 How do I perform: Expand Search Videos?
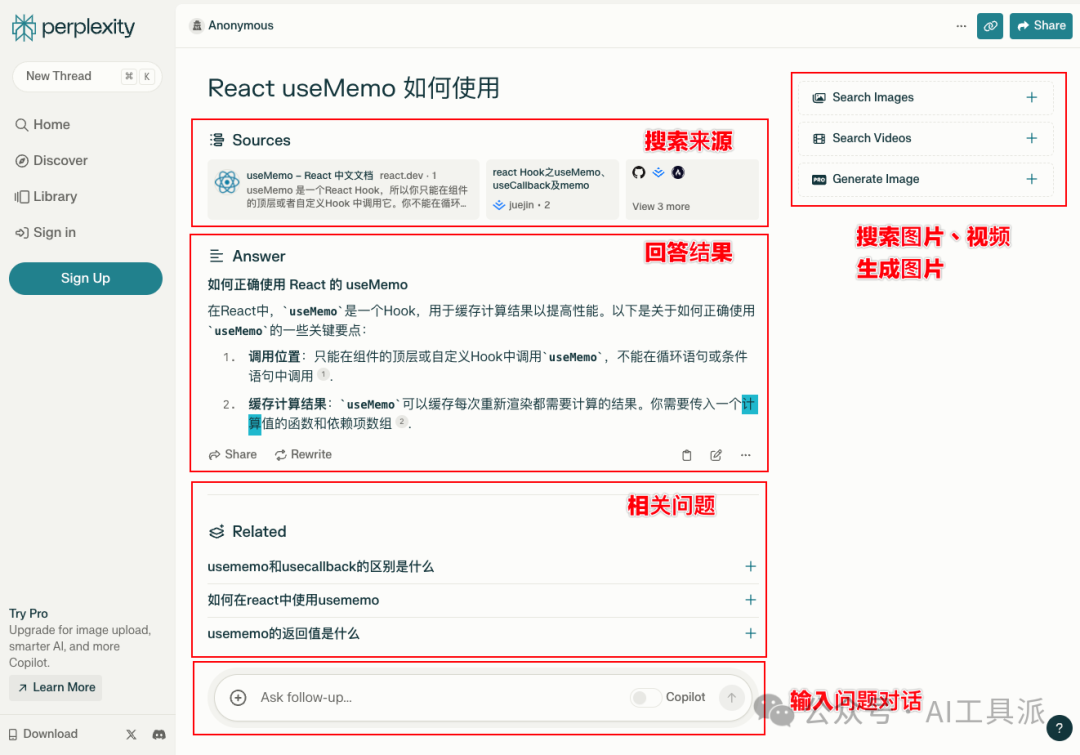click(925, 138)
